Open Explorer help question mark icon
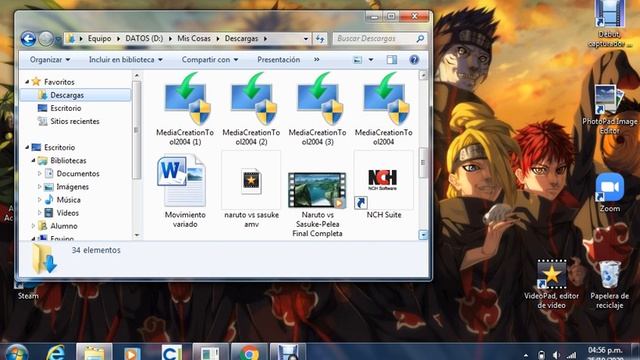This screenshot has height=360, width=640. point(414,60)
